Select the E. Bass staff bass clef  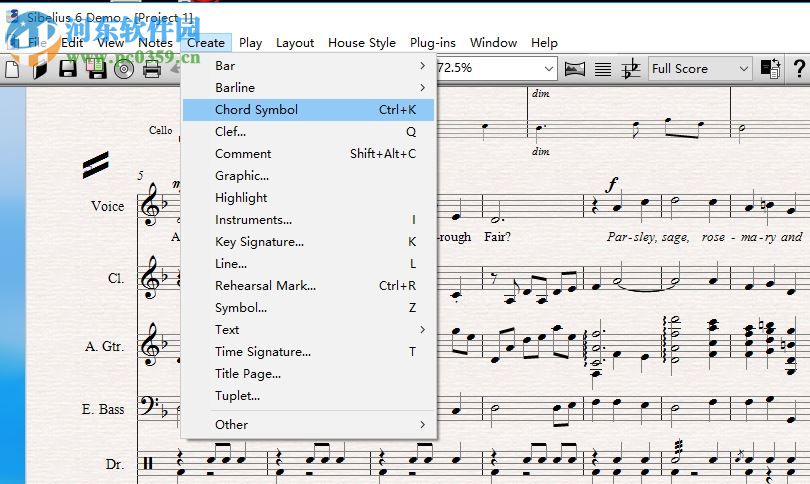point(149,407)
